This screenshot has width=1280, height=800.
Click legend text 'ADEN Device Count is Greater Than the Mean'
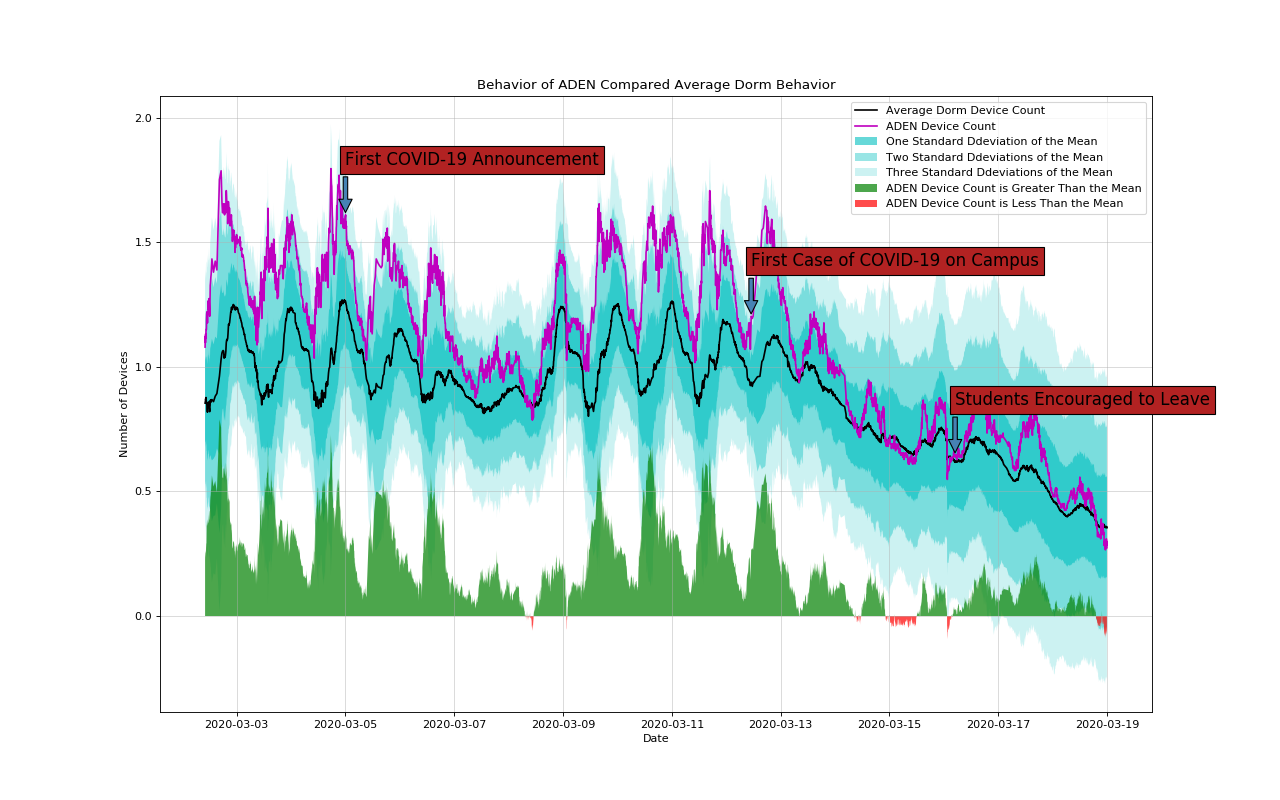1013,188
